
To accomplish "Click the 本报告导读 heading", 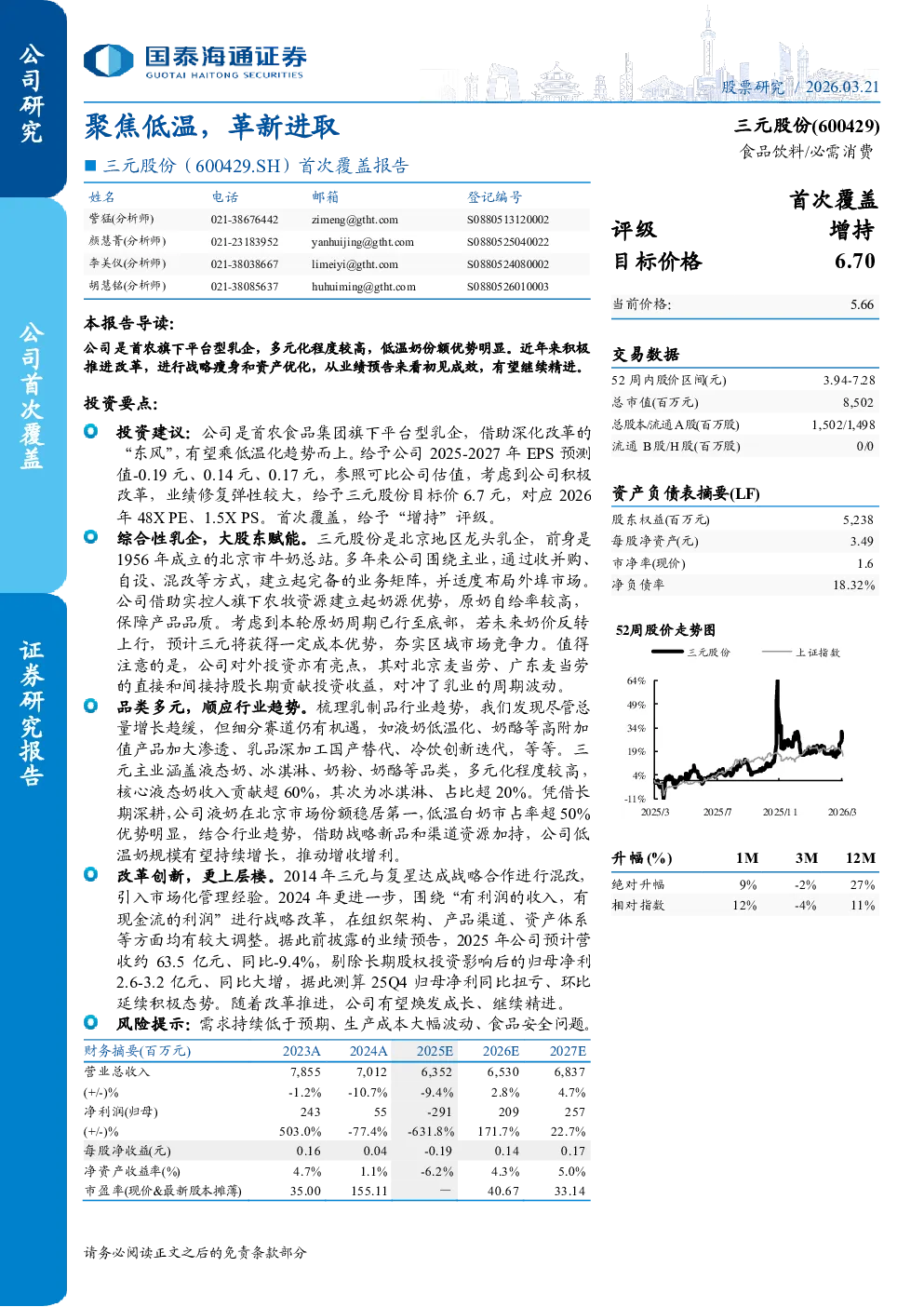I will coord(128,323).
